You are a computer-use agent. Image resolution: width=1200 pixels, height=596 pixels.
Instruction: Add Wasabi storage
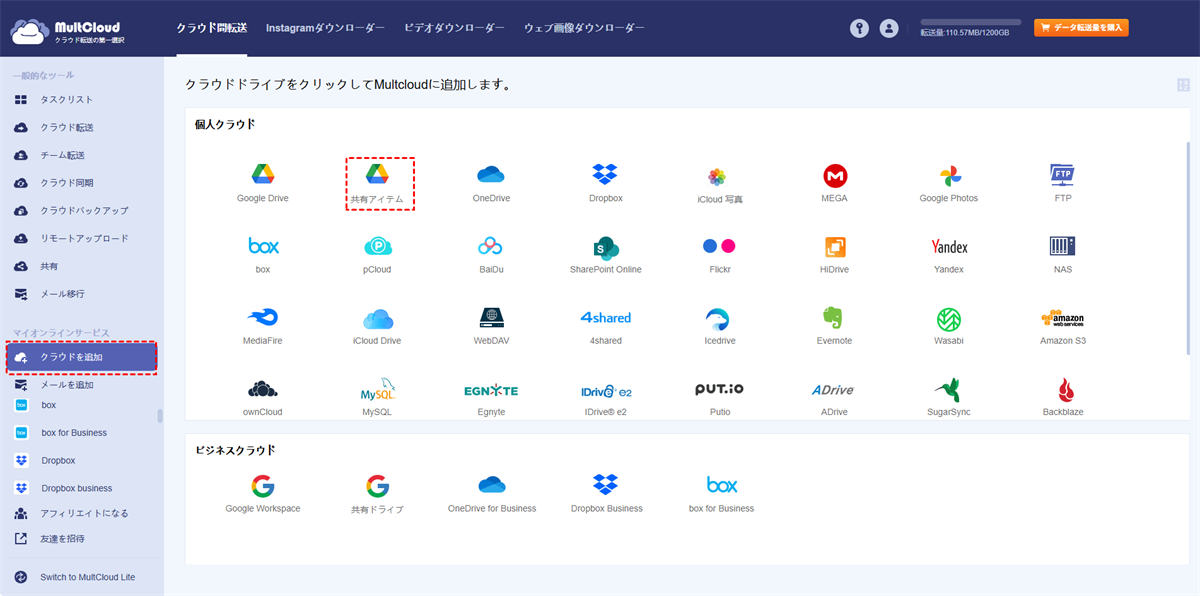949,319
